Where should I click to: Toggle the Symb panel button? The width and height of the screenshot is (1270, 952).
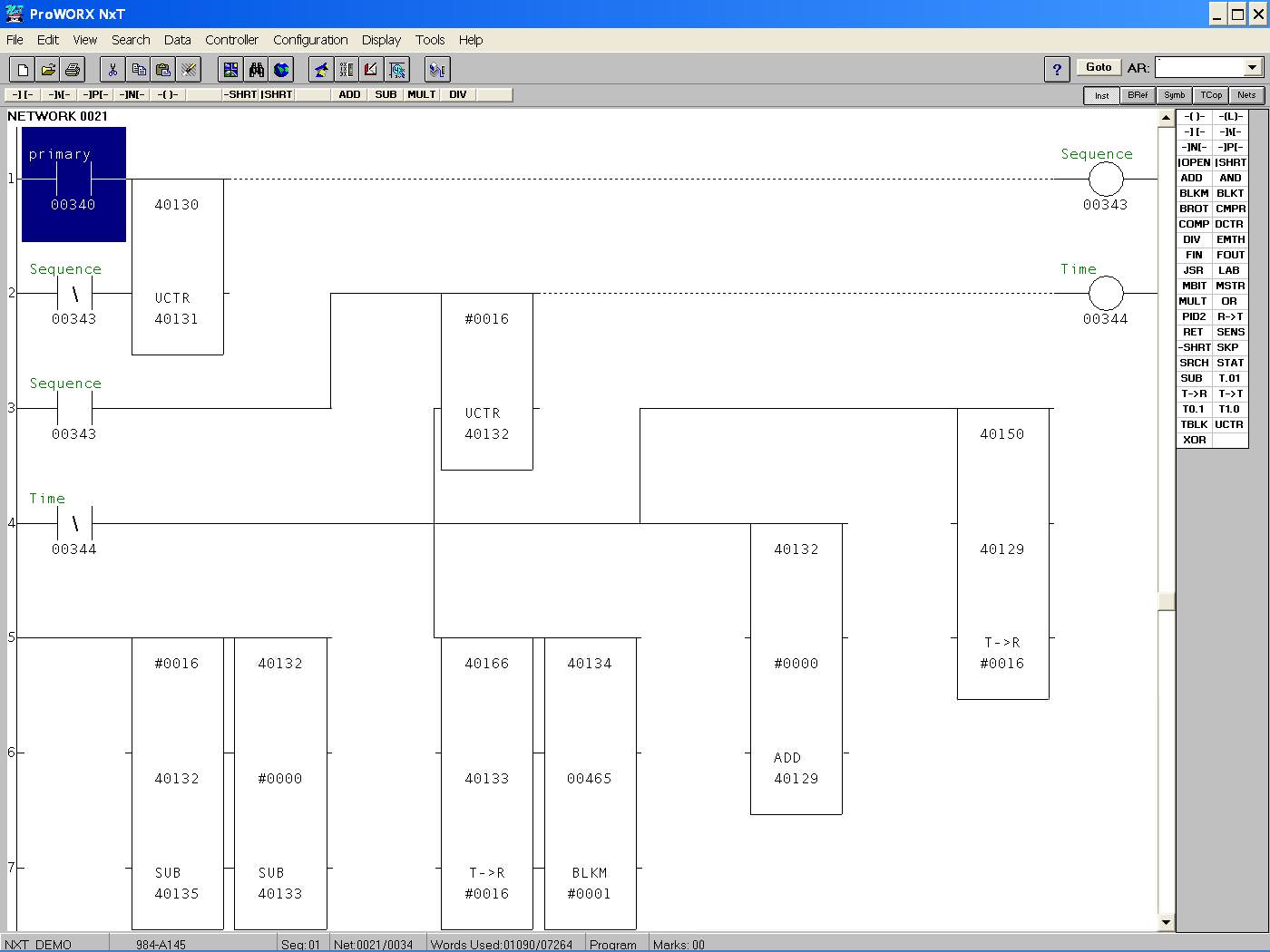click(1174, 95)
